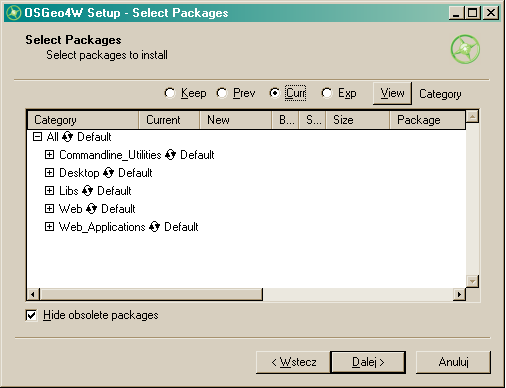Click the B... column header
Screen dimensions: 506x388
click(286, 120)
